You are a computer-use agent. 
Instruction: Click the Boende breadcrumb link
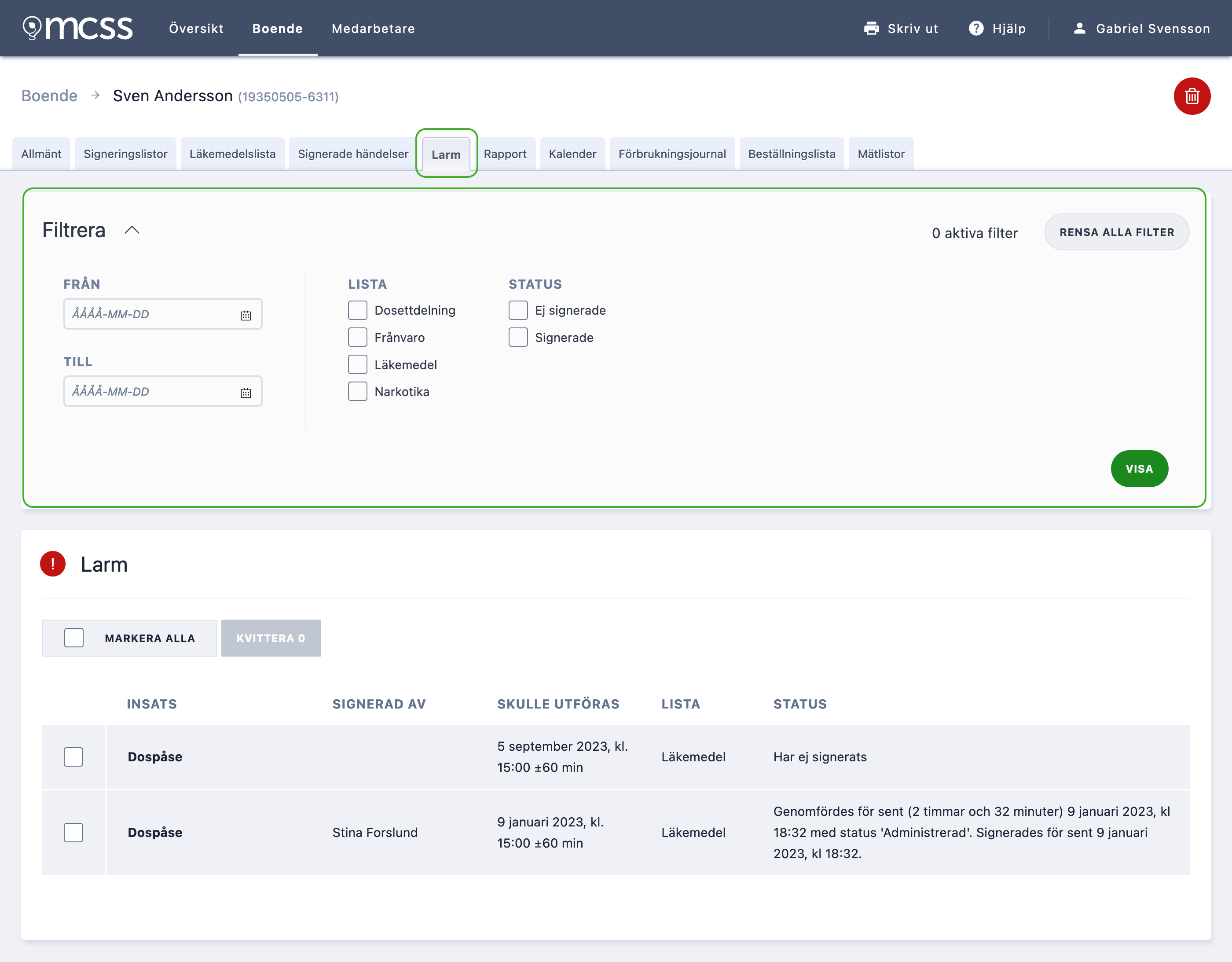tap(49, 96)
